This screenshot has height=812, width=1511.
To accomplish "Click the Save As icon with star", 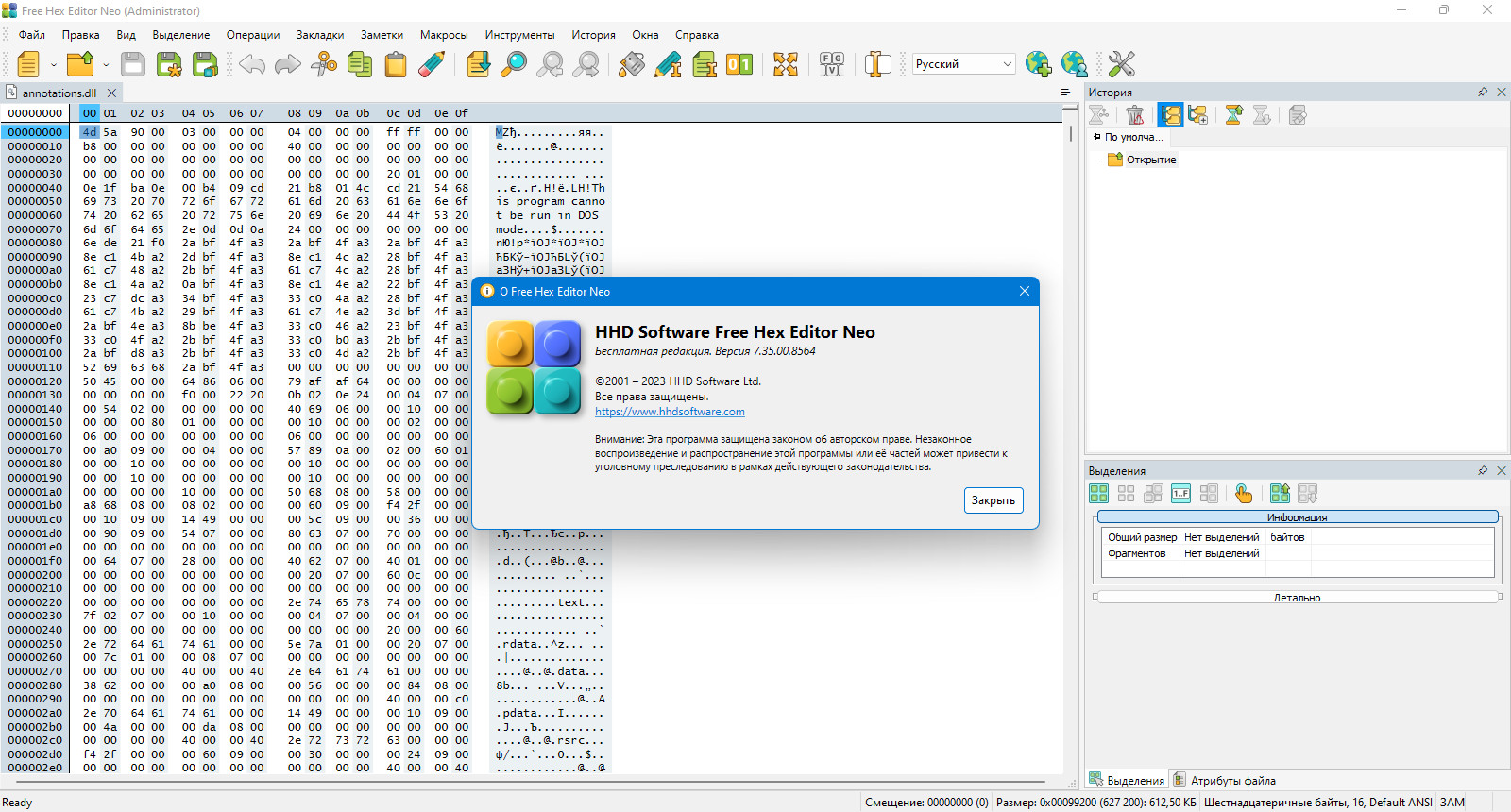I will (x=169, y=64).
